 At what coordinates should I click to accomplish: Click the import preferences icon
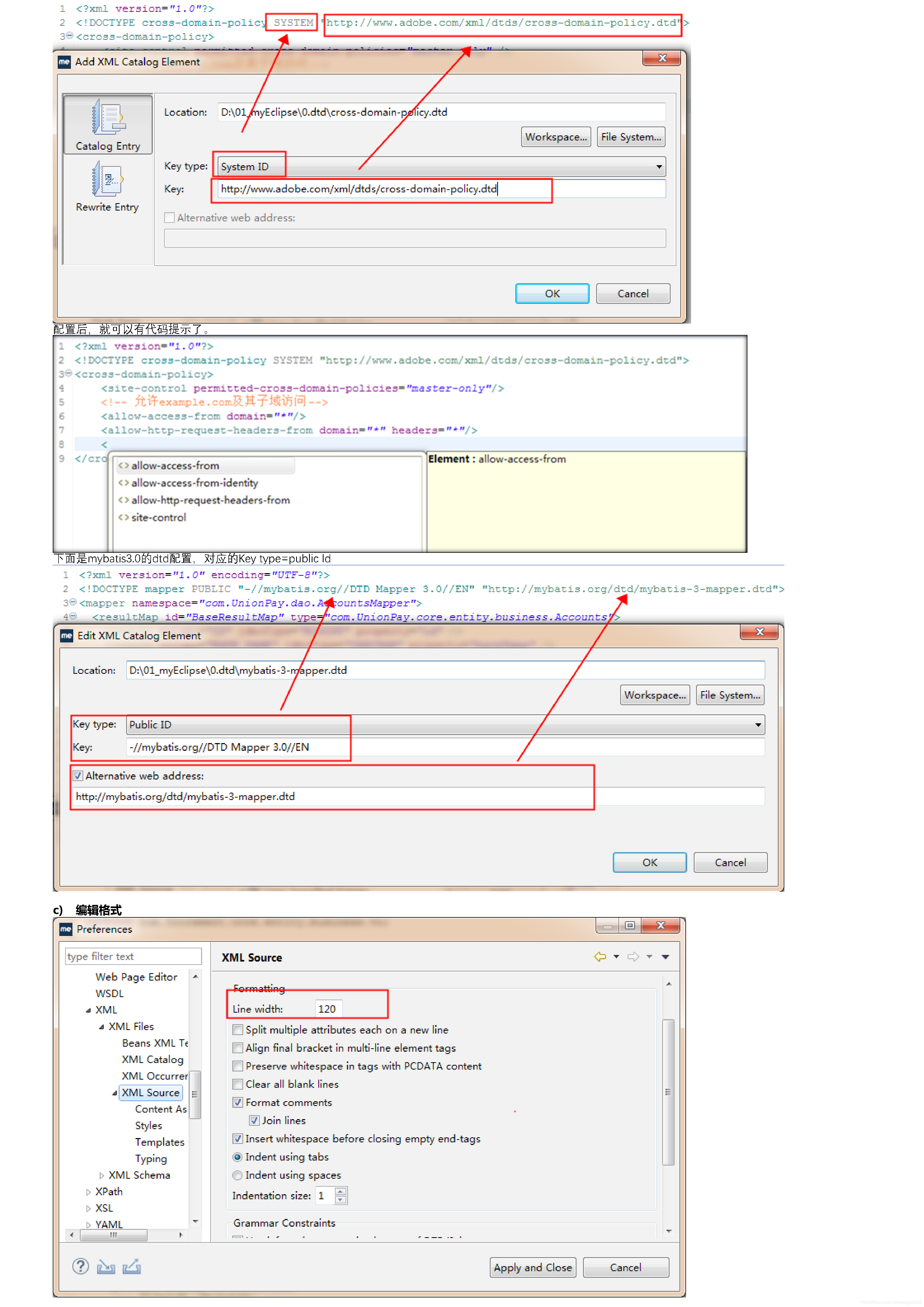tap(106, 1267)
